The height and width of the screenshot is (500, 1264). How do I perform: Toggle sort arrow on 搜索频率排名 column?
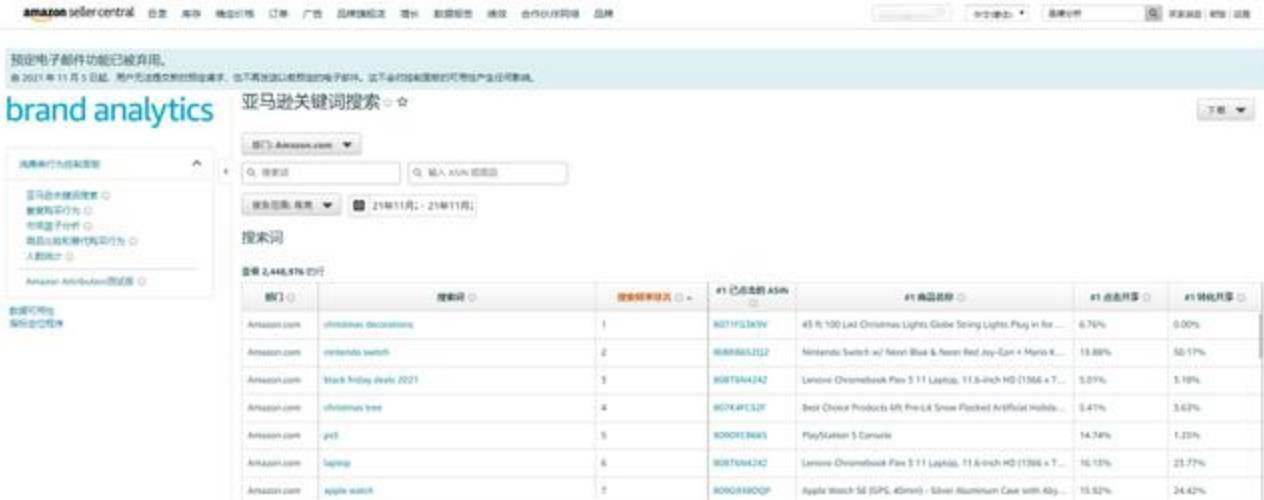tap(690, 298)
